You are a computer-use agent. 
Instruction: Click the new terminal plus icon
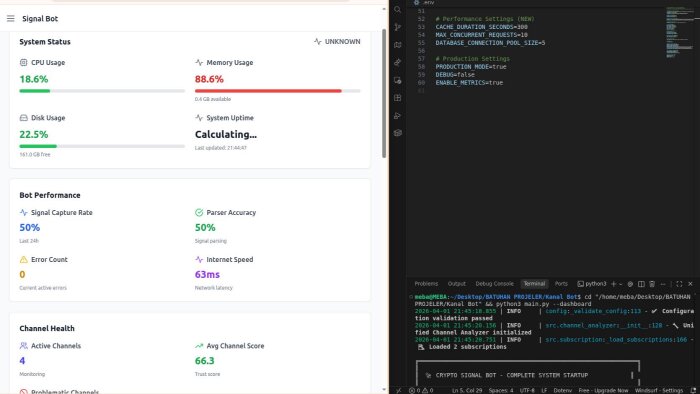[x=613, y=284]
